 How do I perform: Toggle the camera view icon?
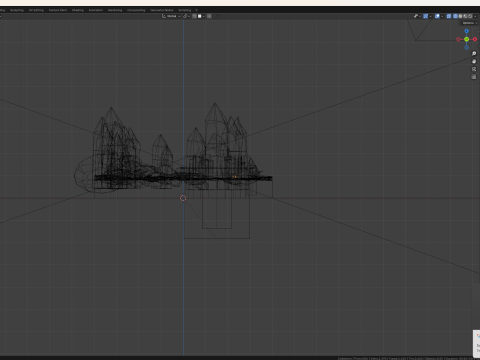click(x=474, y=69)
